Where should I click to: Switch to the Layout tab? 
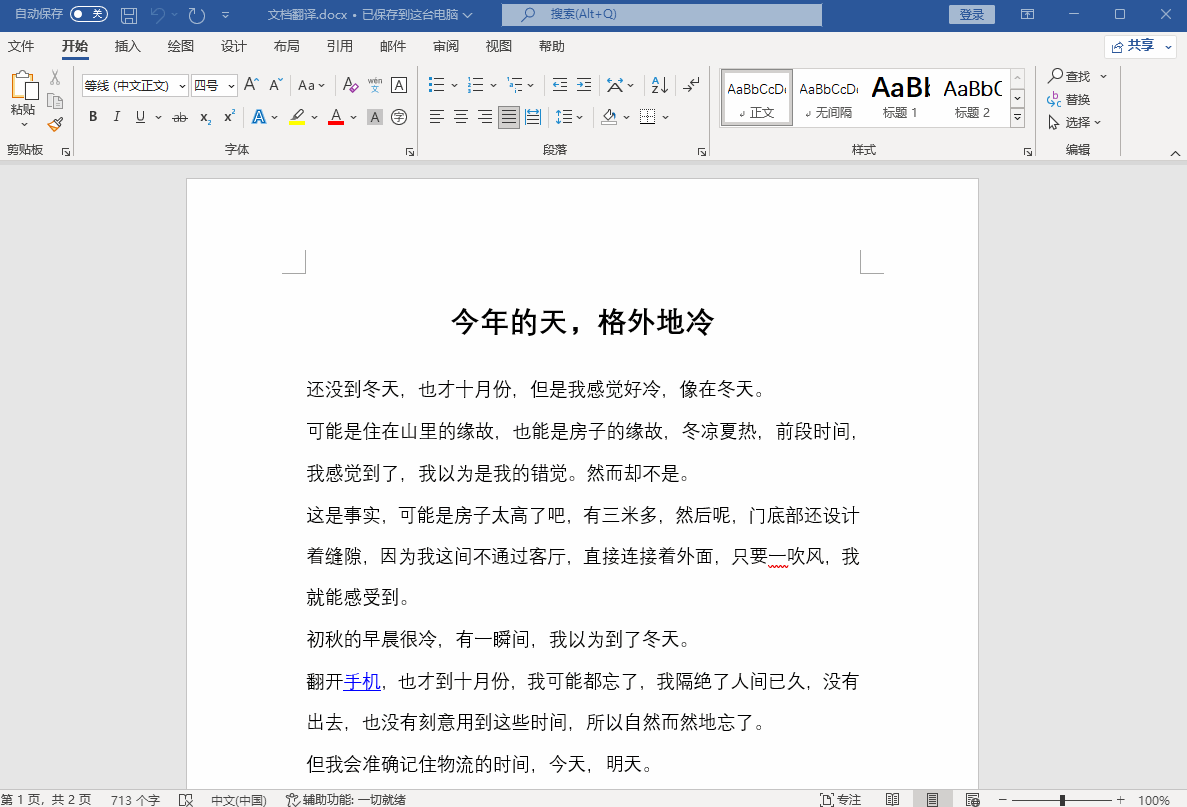[286, 46]
